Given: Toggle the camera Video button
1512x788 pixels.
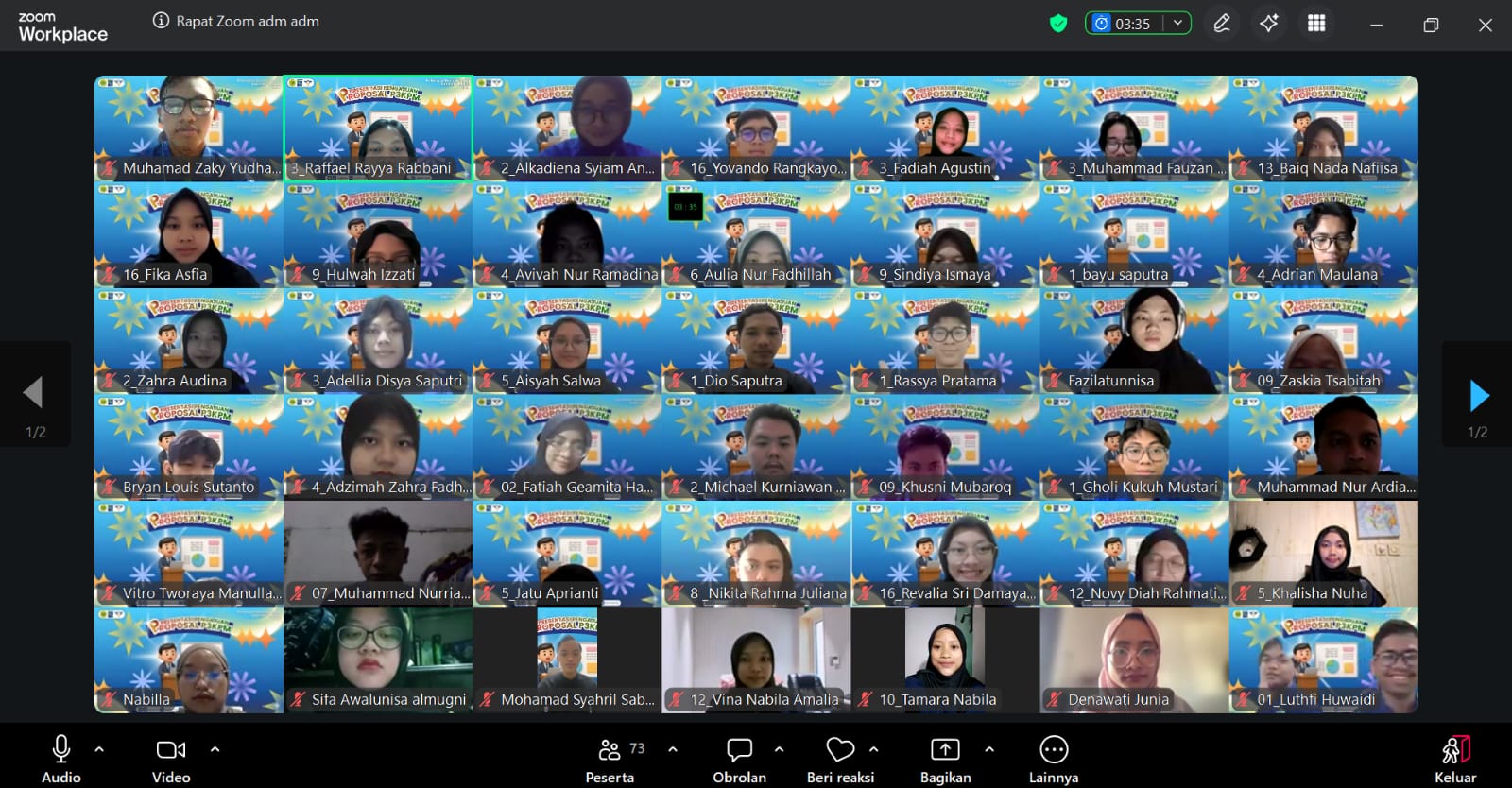Looking at the screenshot, I should 171,759.
